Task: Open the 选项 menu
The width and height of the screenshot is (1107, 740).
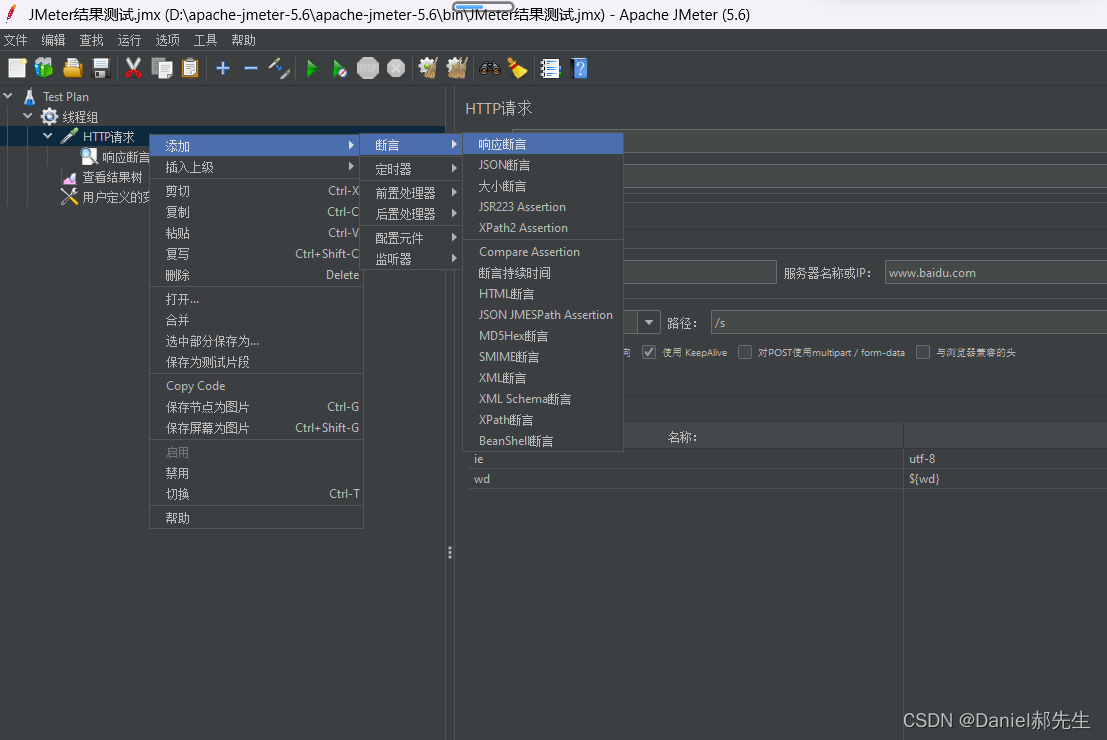Action: (x=167, y=40)
